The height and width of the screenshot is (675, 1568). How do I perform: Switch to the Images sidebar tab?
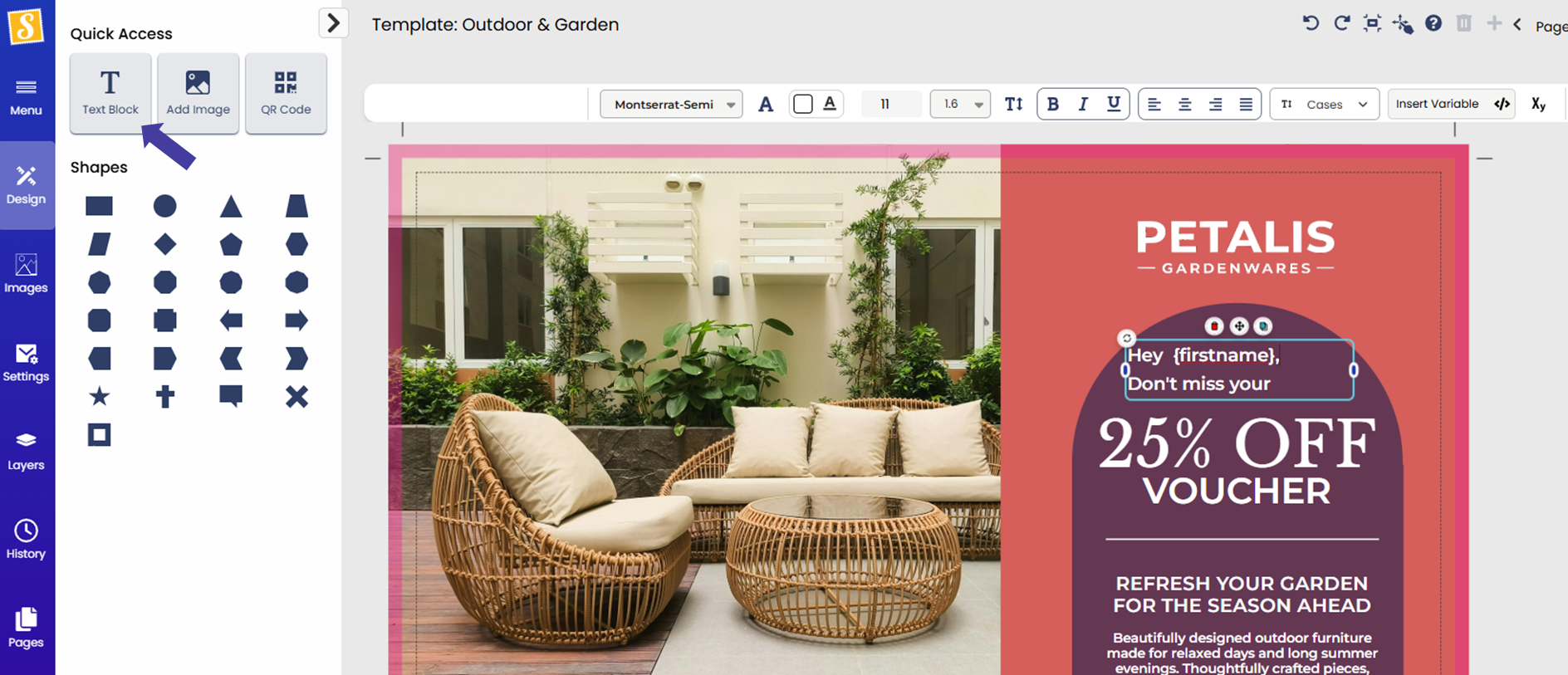(x=27, y=274)
